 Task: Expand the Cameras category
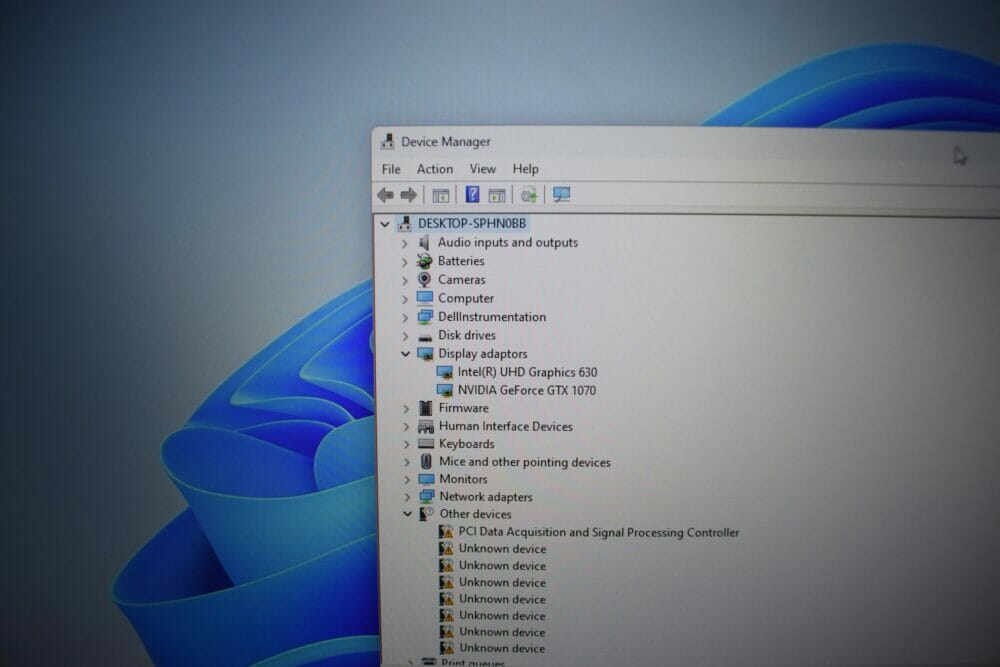tap(404, 280)
